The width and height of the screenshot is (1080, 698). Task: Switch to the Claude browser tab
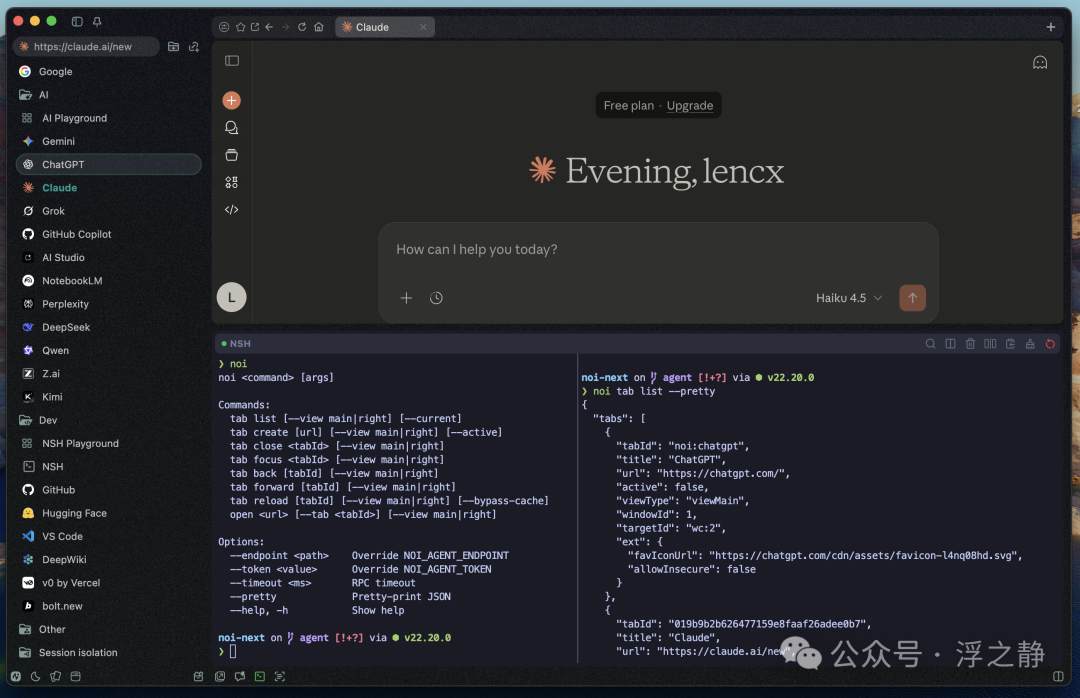pyautogui.click(x=385, y=27)
